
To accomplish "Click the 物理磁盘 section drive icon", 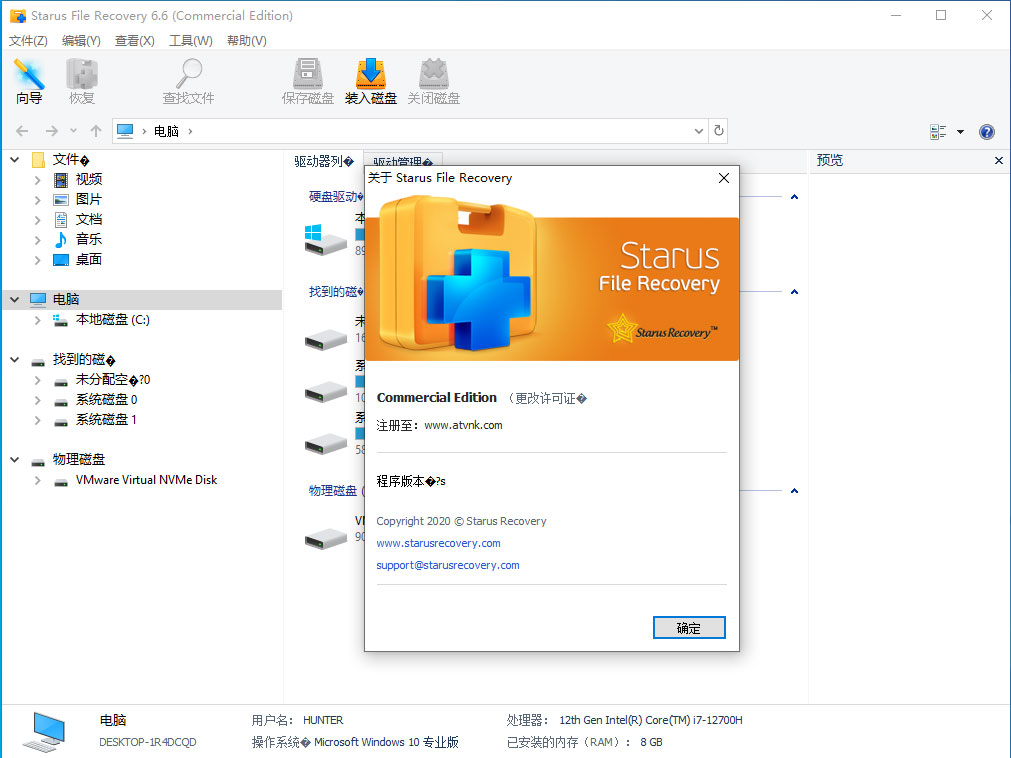I will (326, 538).
